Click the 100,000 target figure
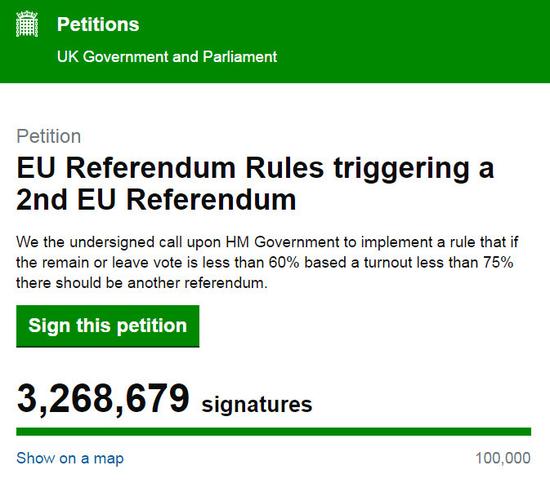The height and width of the screenshot is (492, 550). coord(503,458)
